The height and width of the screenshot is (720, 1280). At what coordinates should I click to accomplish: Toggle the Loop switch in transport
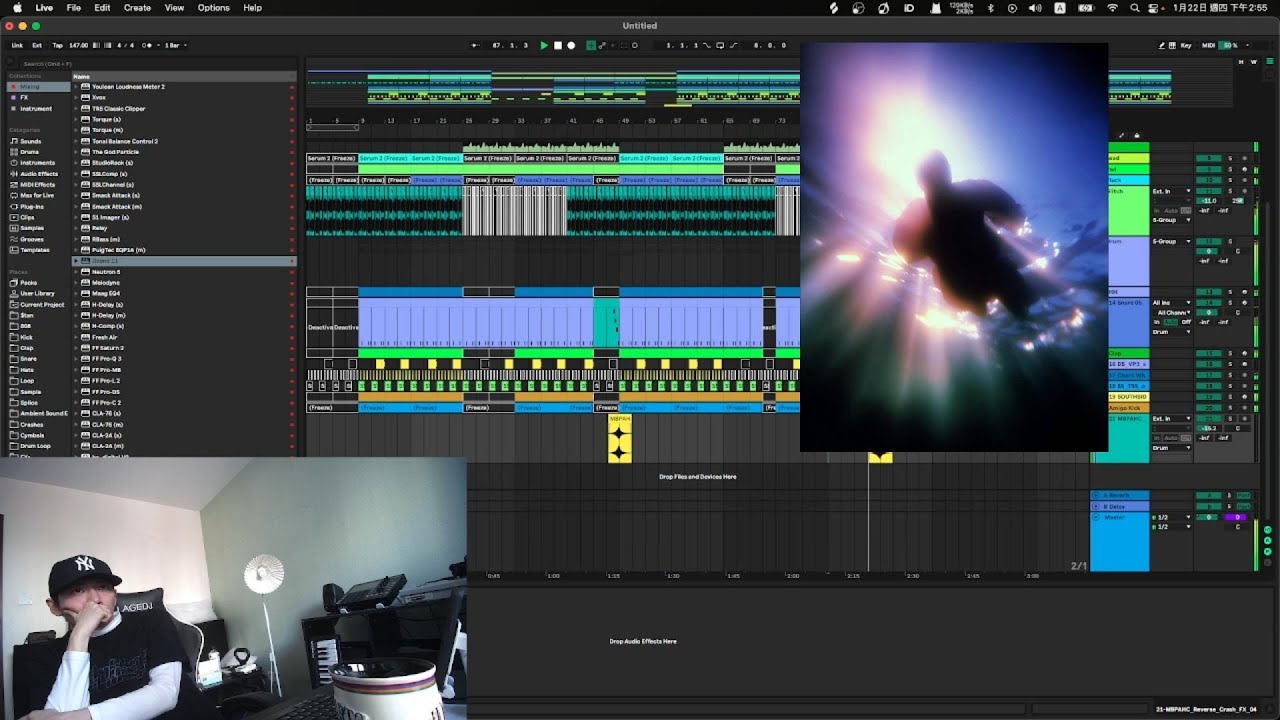coord(720,45)
